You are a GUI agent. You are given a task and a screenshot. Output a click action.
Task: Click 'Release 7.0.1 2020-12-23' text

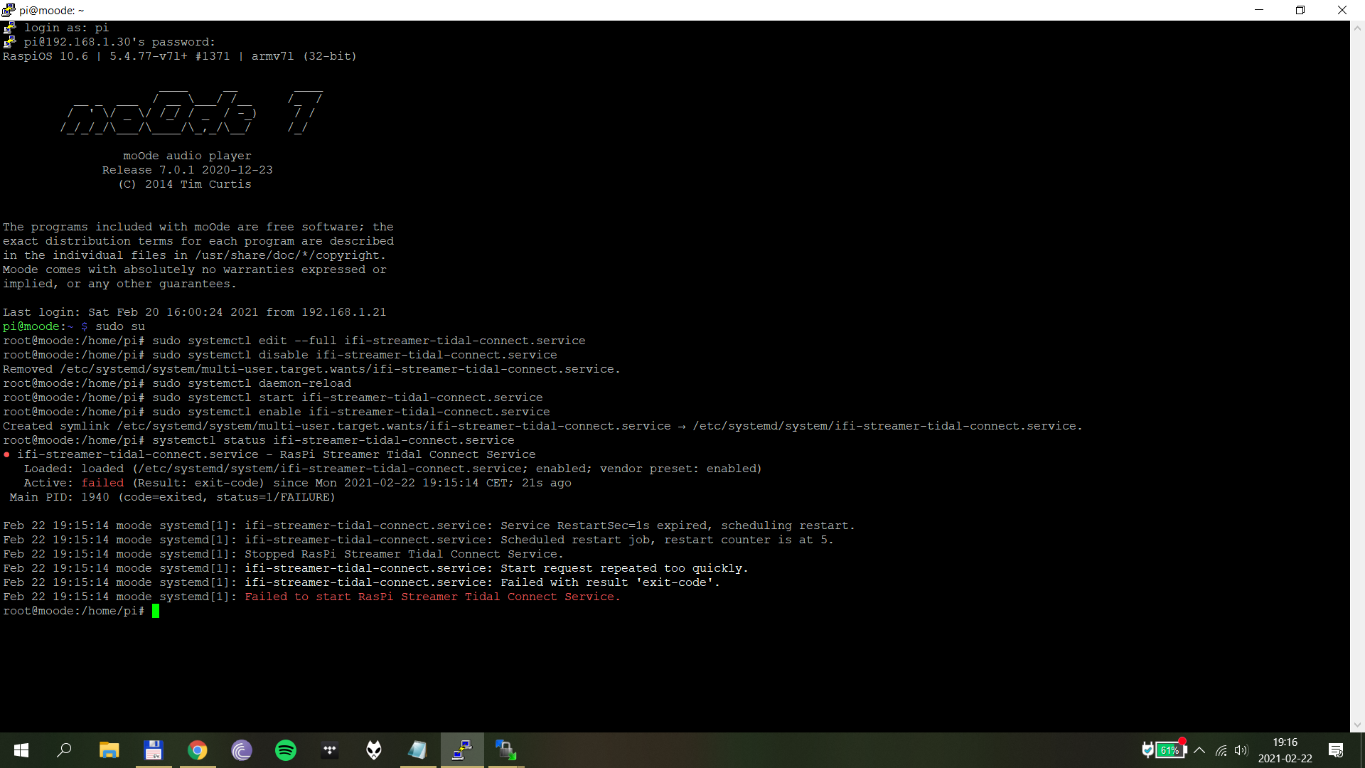click(187, 170)
